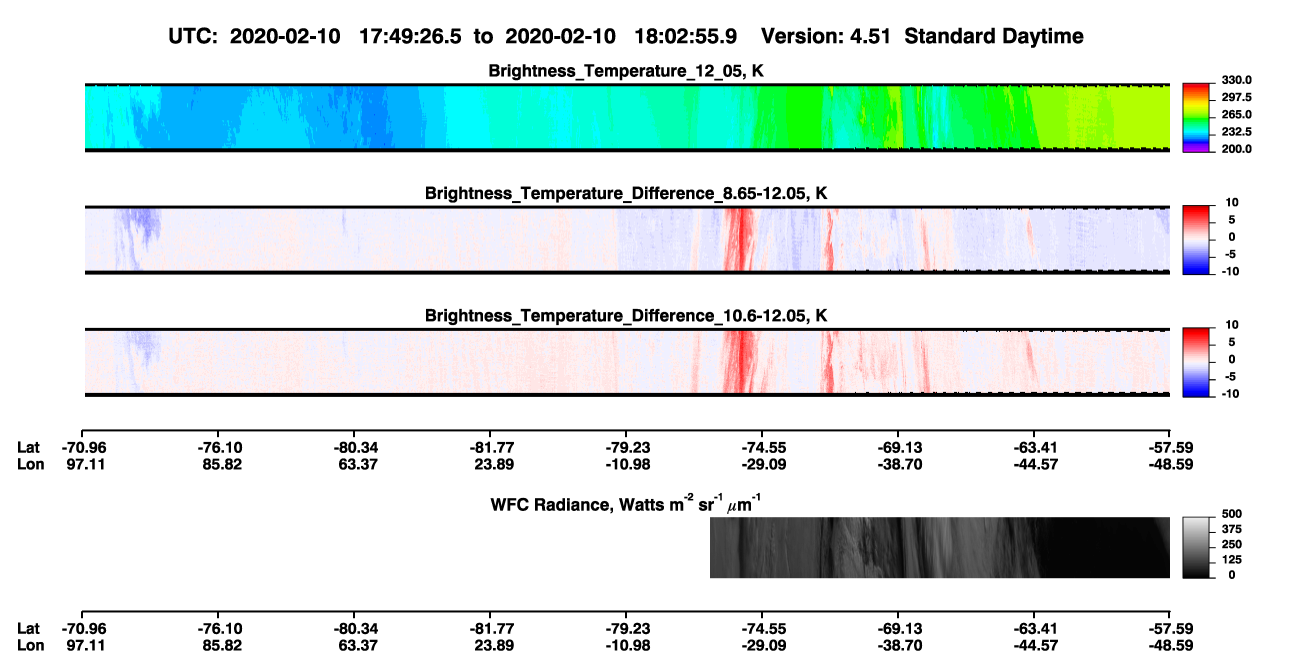Select the 'Version: 4.51' text in the header
The width and height of the screenshot is (1300, 667).
tap(825, 37)
